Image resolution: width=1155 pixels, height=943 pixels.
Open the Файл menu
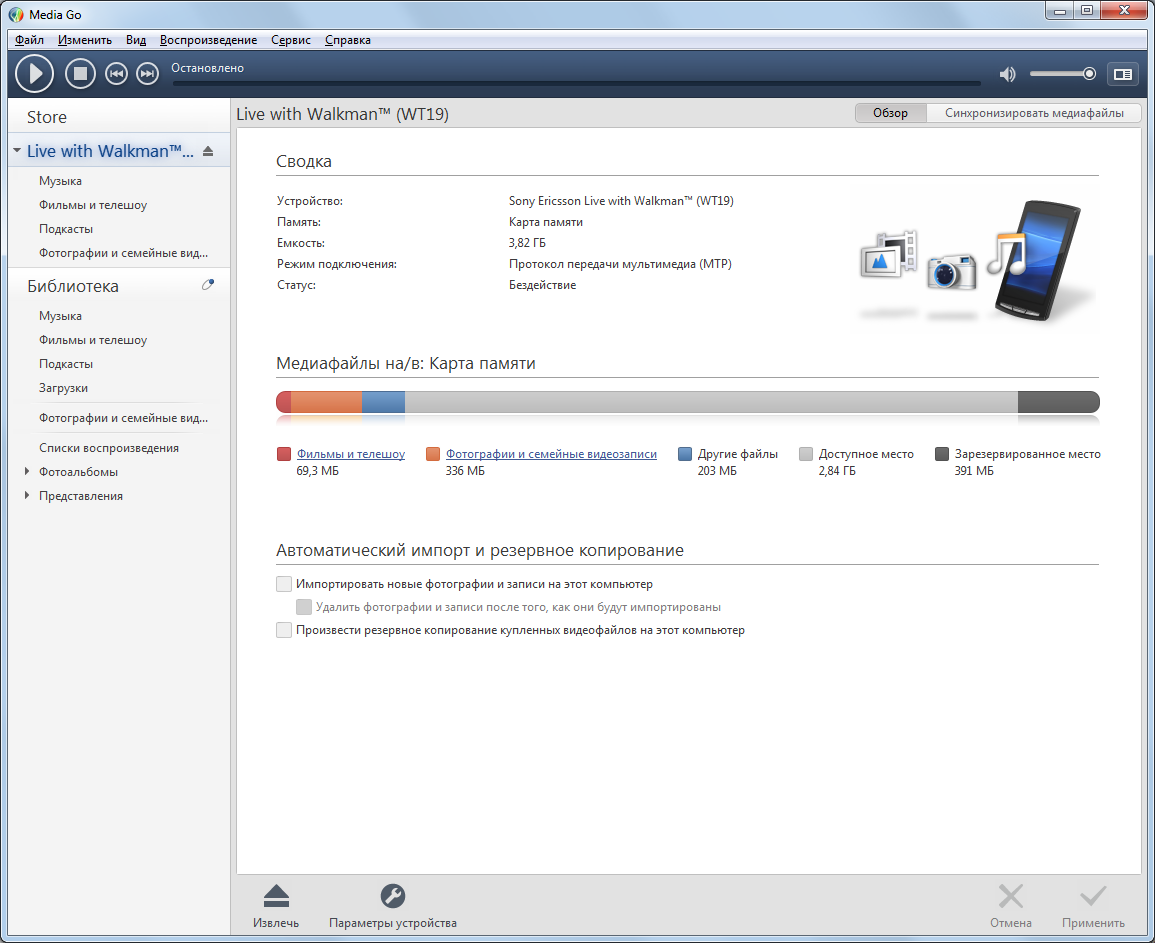(29, 40)
